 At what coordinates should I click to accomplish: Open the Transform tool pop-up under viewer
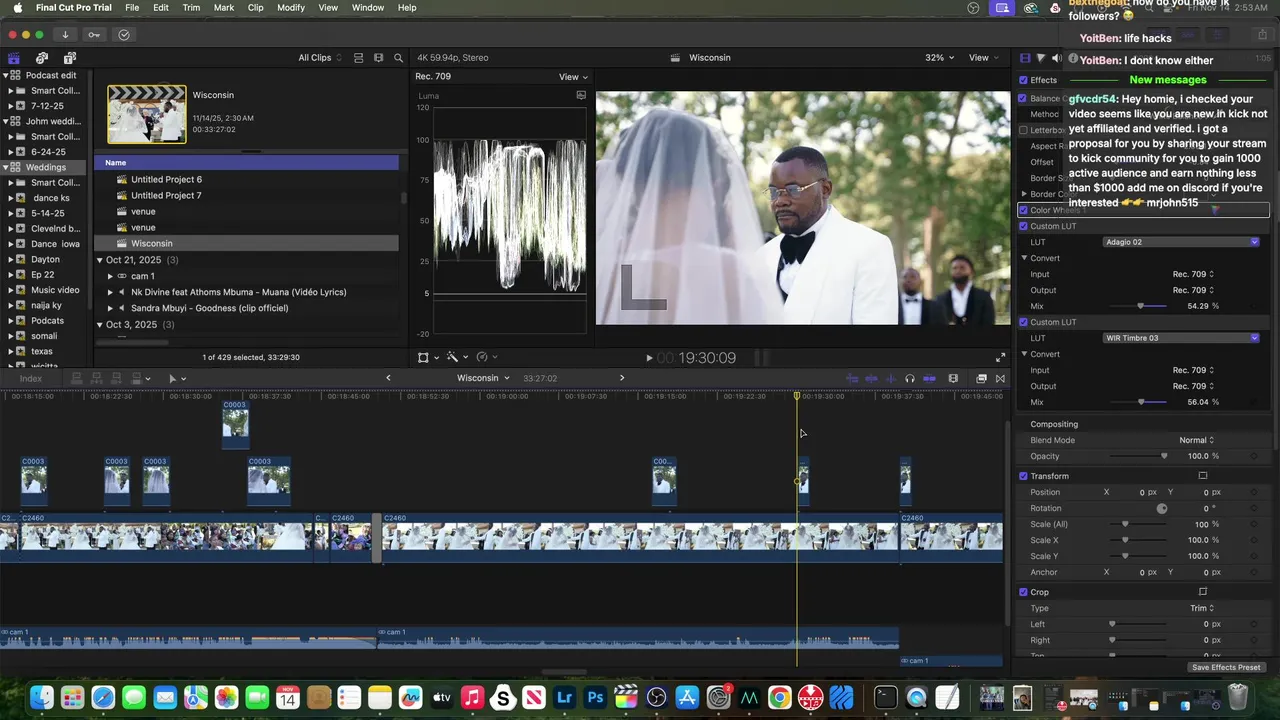click(x=427, y=357)
